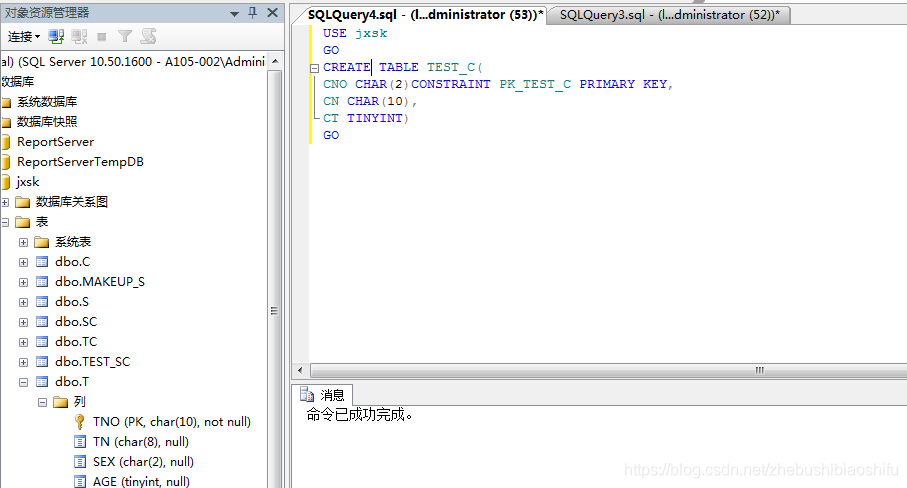This screenshot has width=907, height=488.
Task: Click the dbo.MAKEUP_S table icon
Action: click(x=42, y=282)
